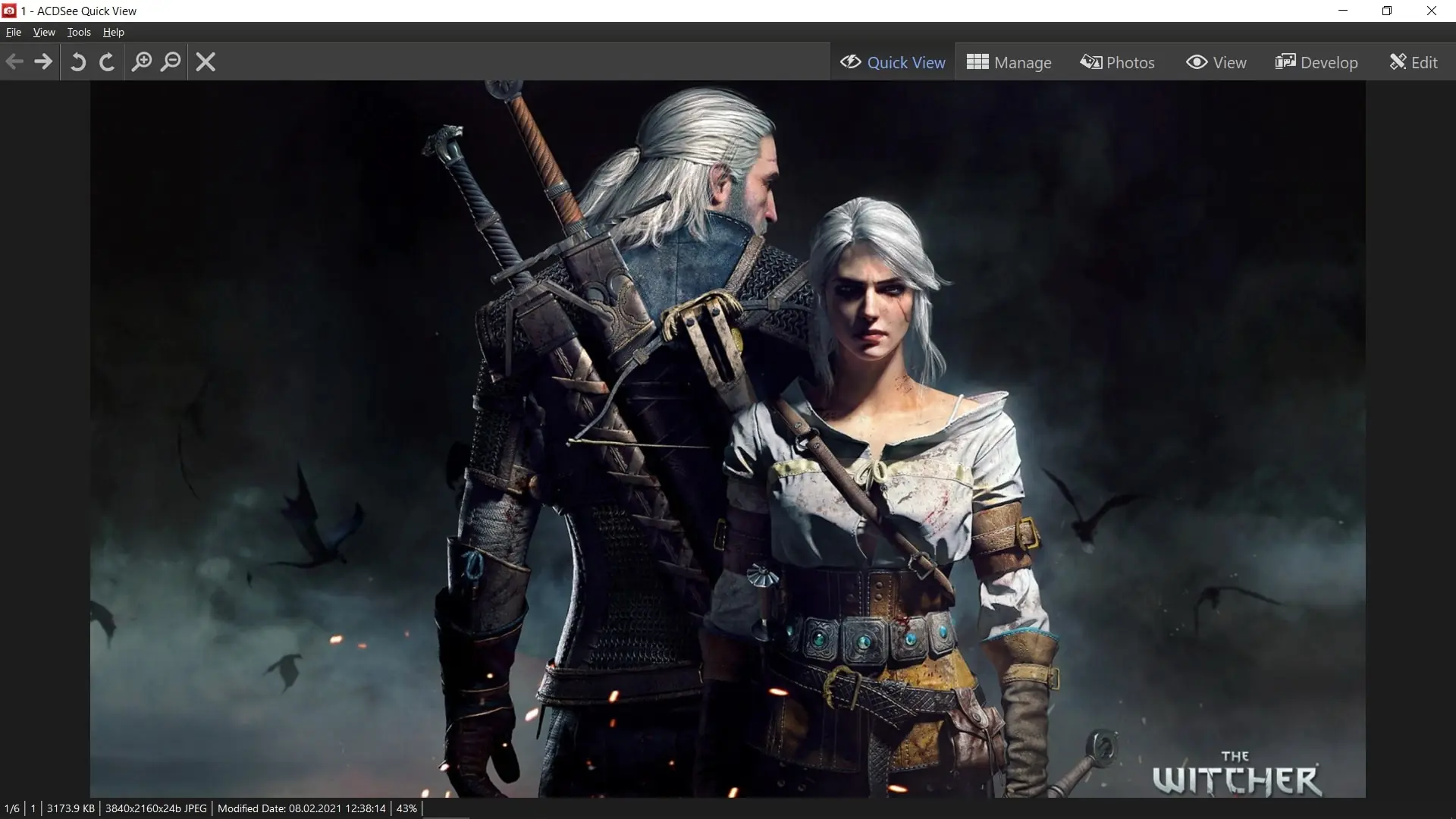Screen dimensions: 1456x819
Task: Switch to Edit mode
Action: (1414, 62)
